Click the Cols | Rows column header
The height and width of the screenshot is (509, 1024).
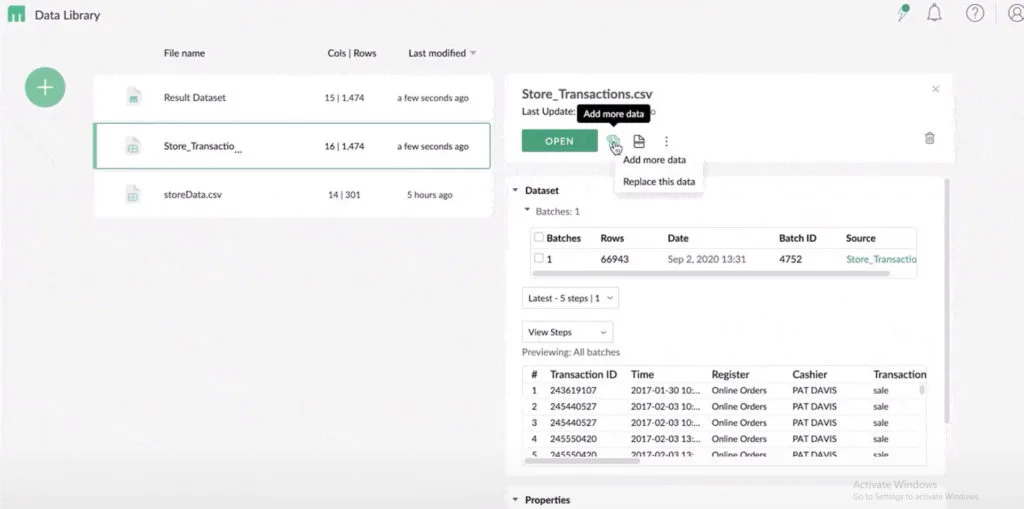pos(352,53)
